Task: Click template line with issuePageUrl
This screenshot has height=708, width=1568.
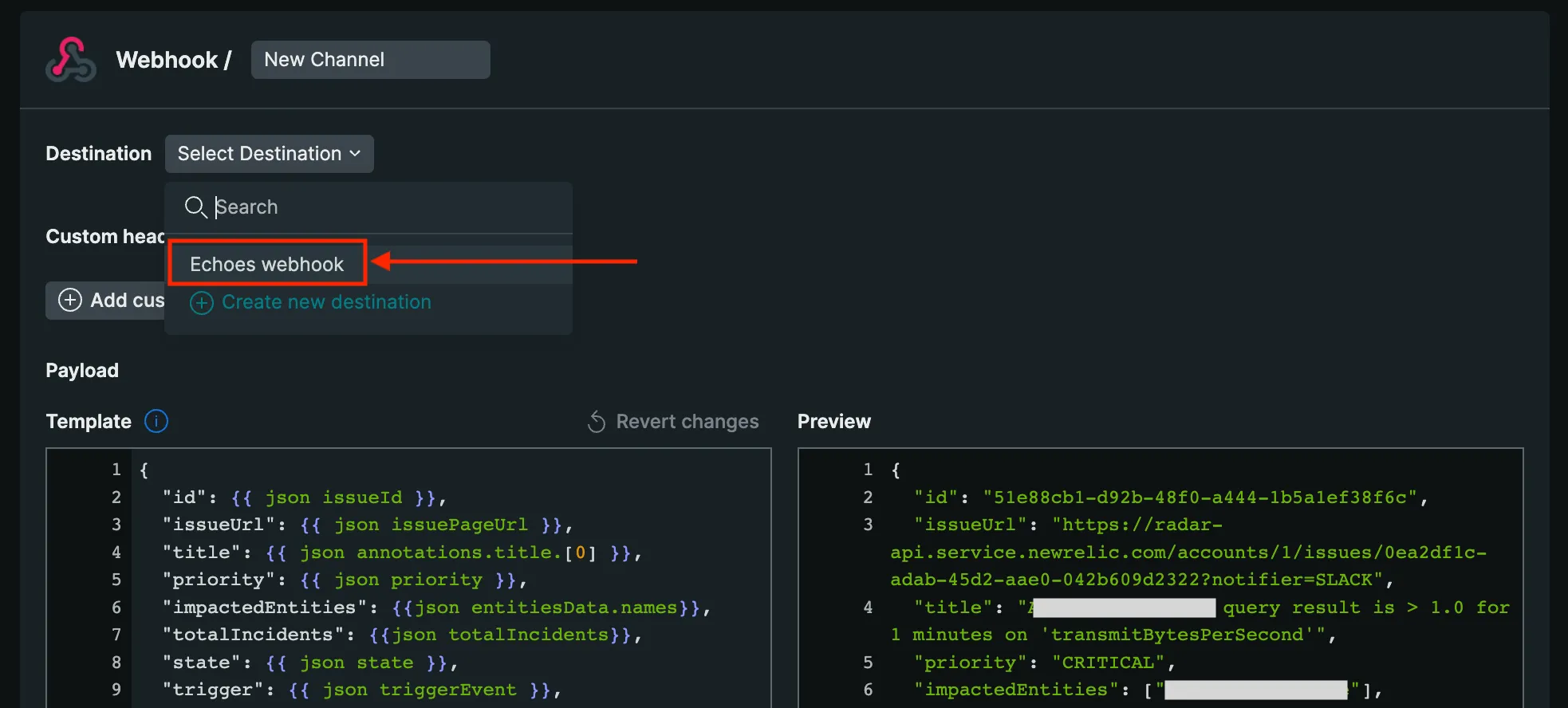Action: coord(368,525)
